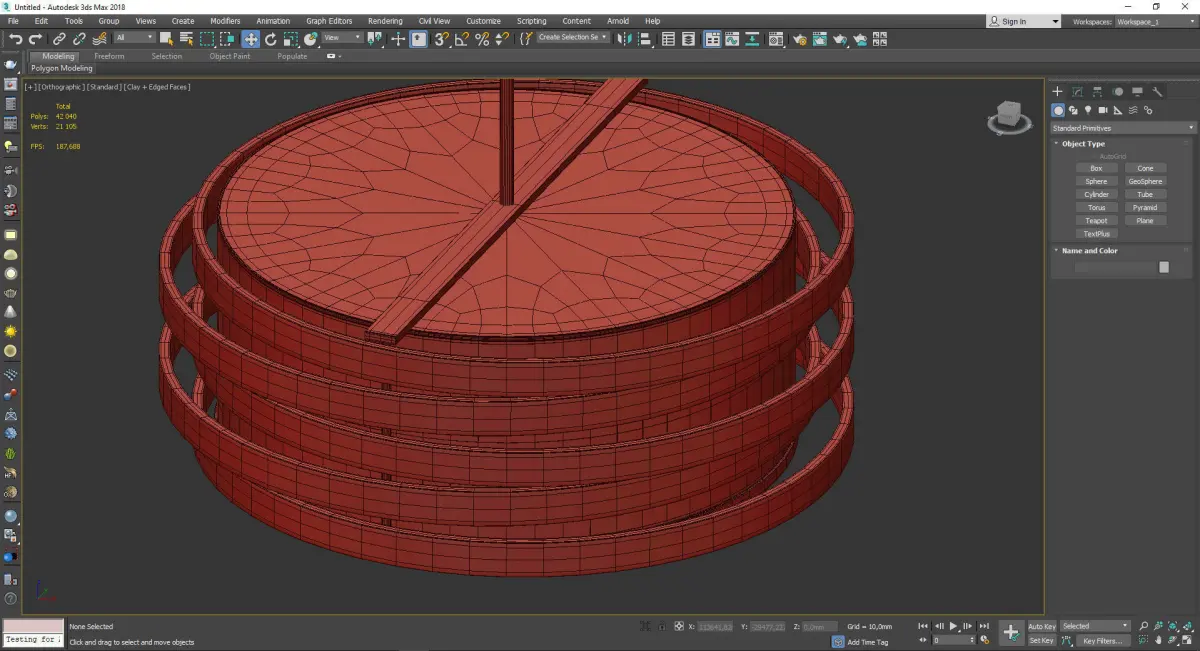Activate the Select and Move tool
Viewport: 1200px width, 651px height.
250,39
